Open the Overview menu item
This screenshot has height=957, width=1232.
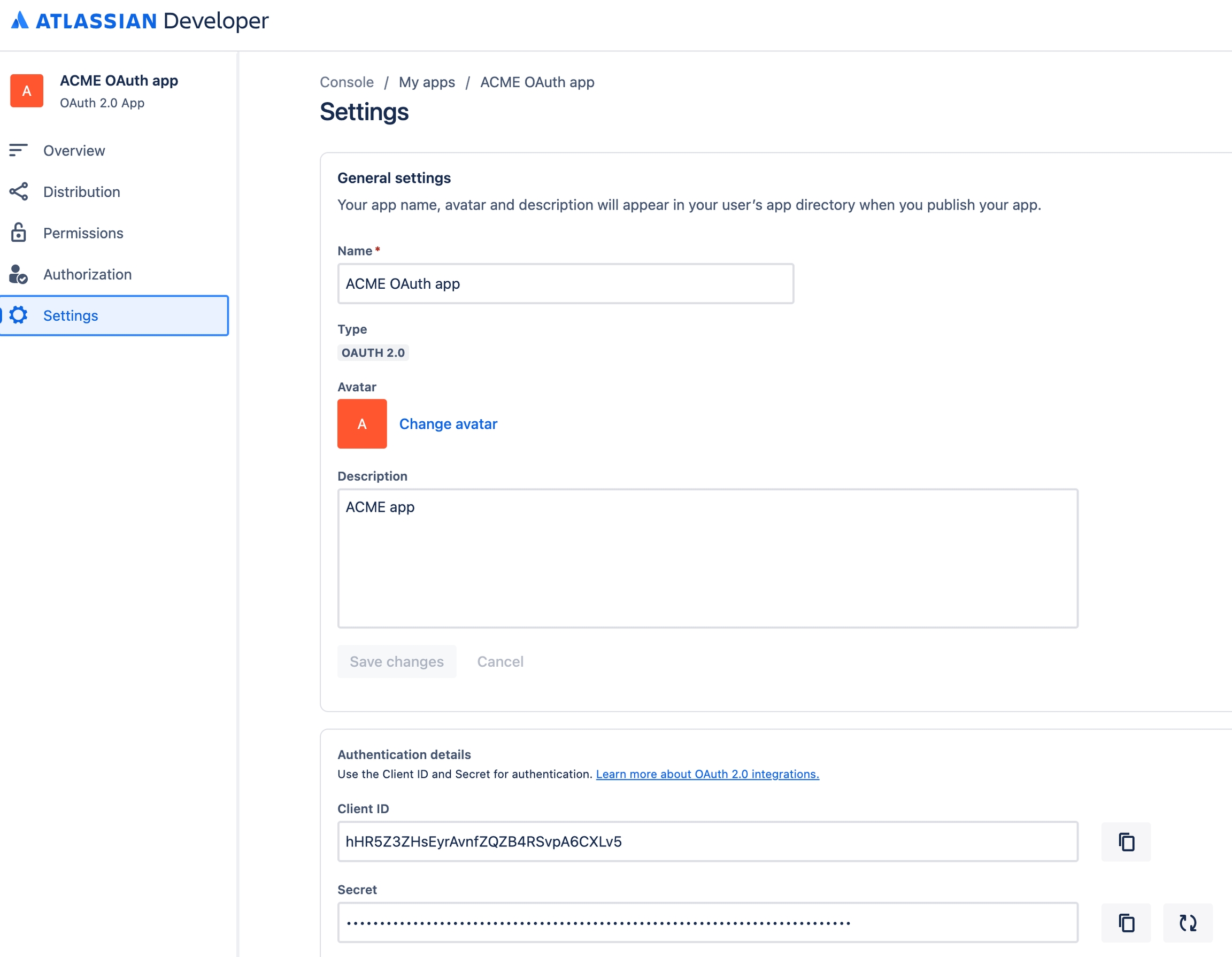tap(74, 151)
